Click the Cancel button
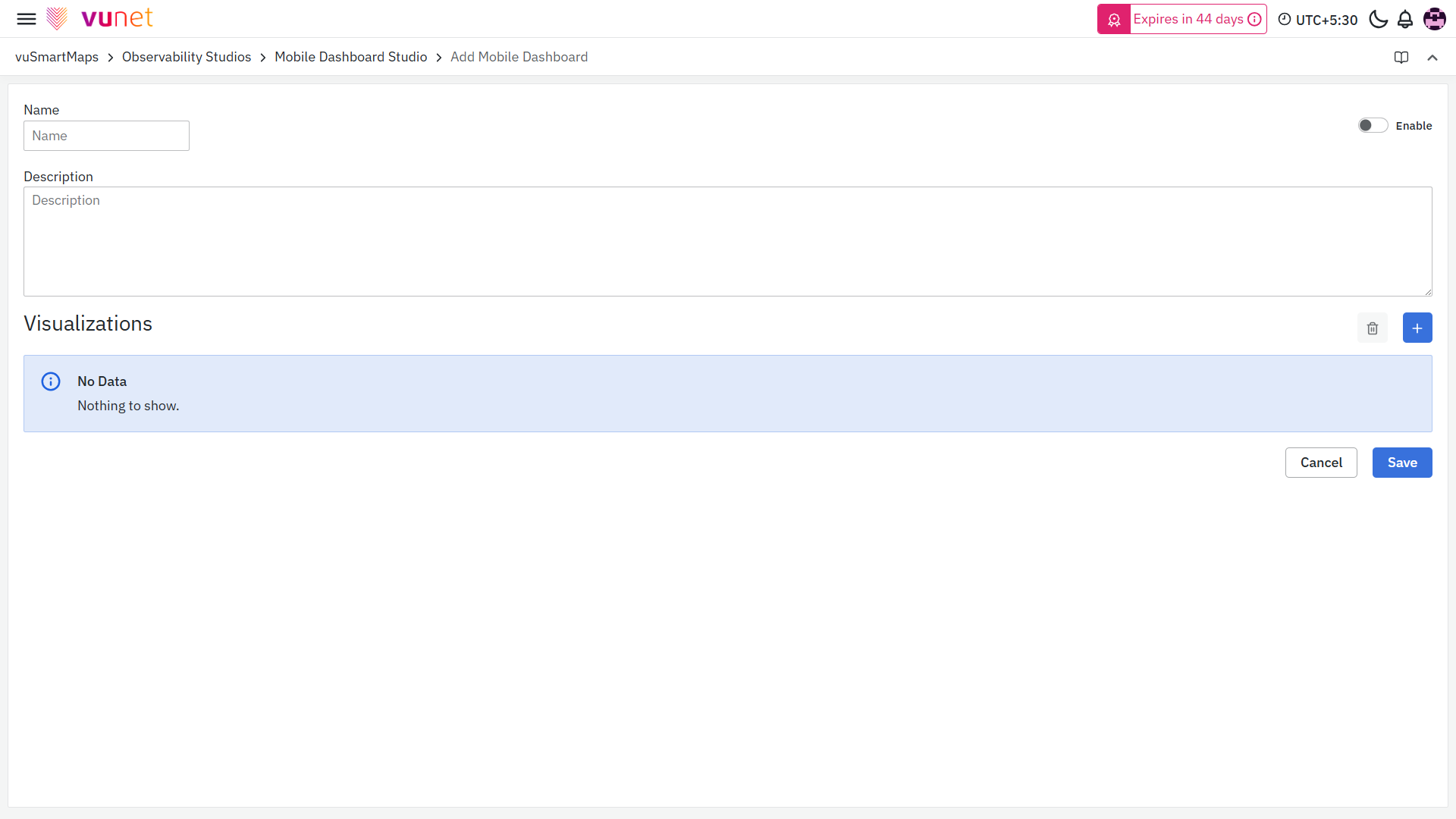 pyautogui.click(x=1321, y=463)
